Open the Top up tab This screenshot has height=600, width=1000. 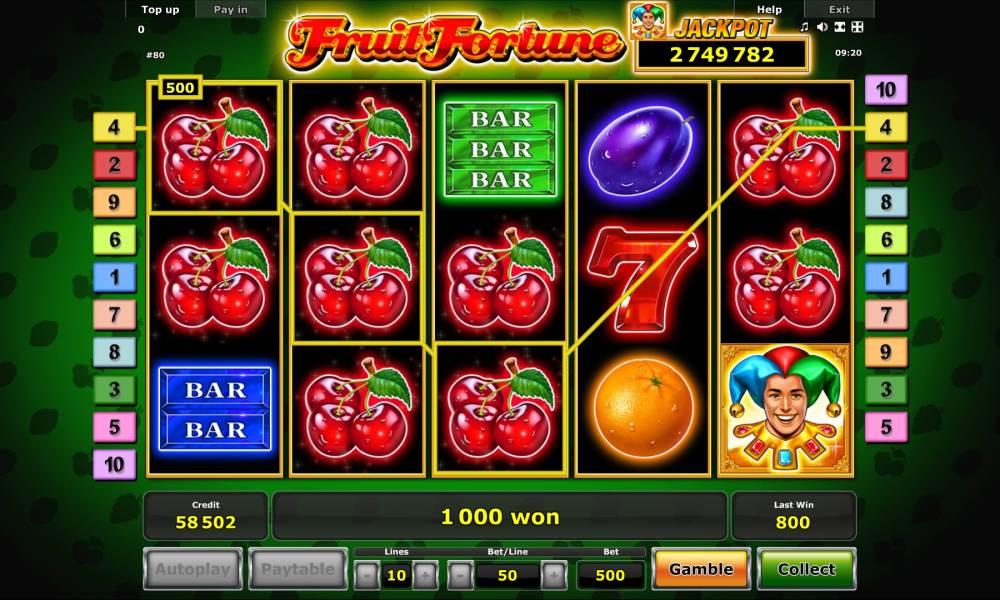pyautogui.click(x=160, y=10)
